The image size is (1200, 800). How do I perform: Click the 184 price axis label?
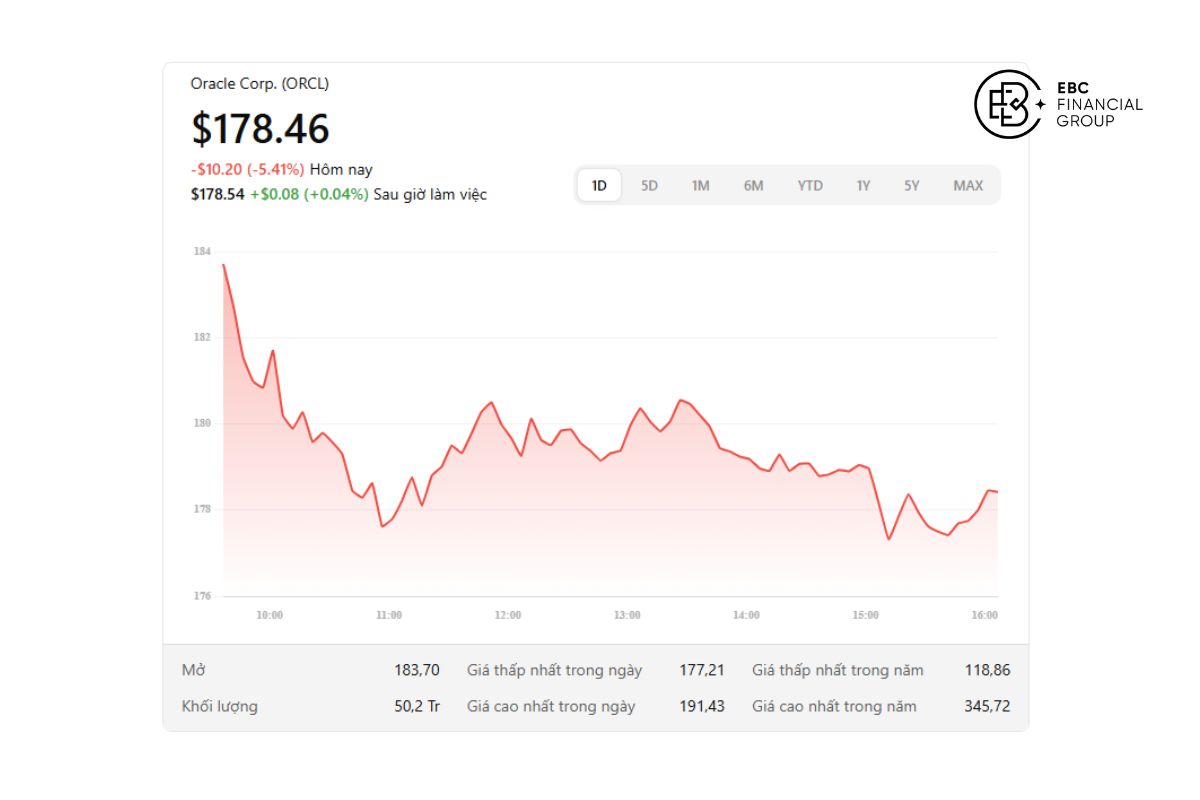click(201, 251)
